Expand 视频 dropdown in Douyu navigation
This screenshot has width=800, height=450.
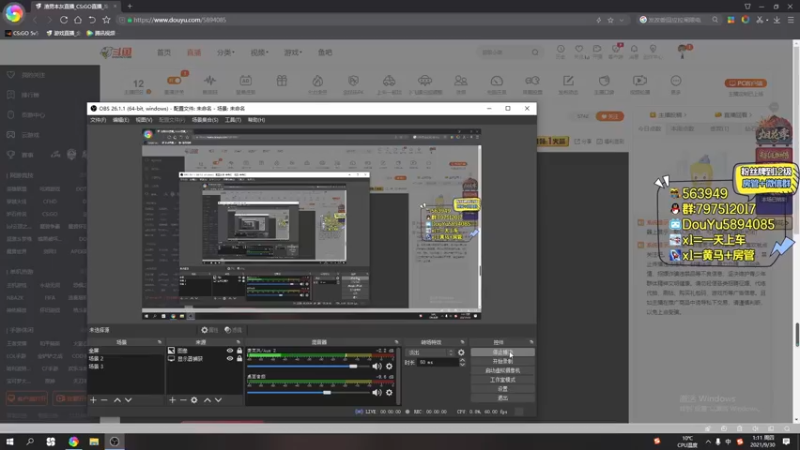[259, 53]
